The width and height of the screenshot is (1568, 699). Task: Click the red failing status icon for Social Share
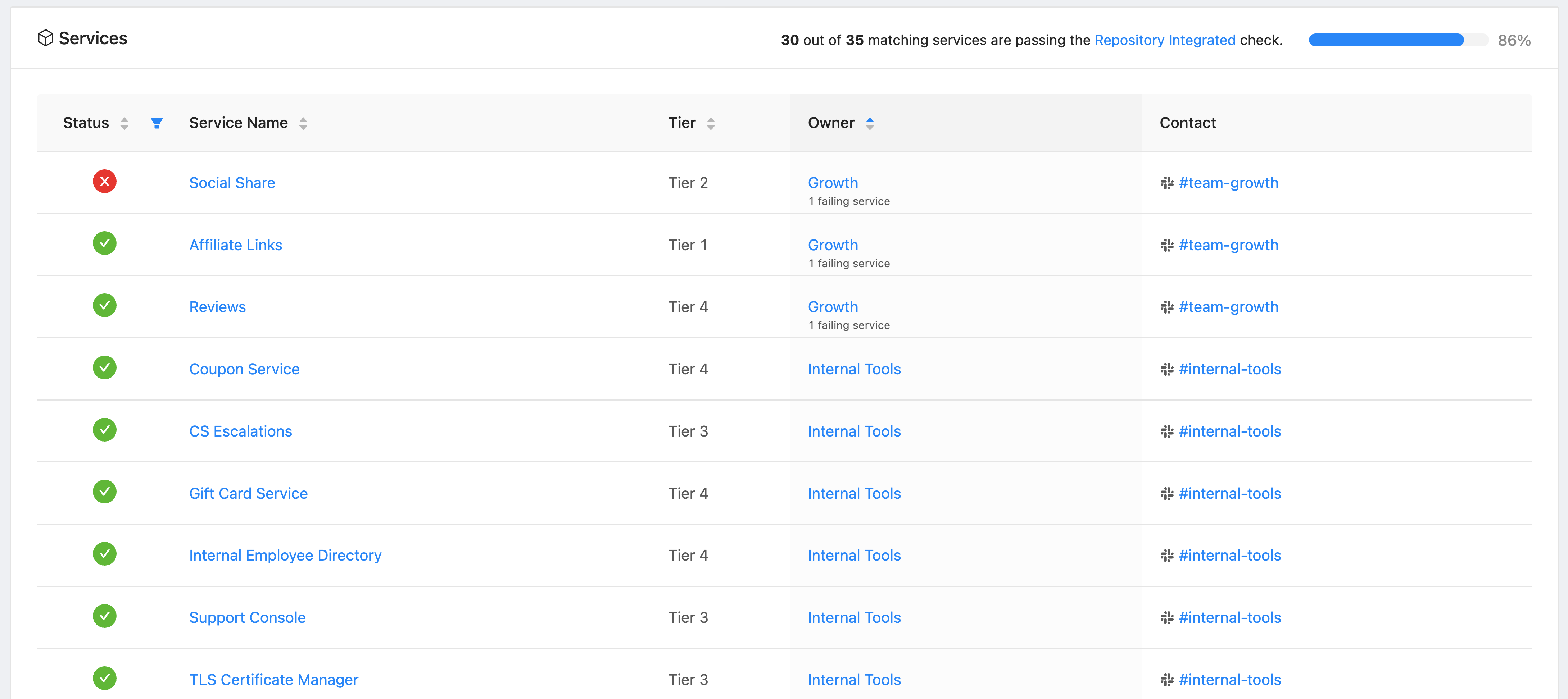coord(105,181)
